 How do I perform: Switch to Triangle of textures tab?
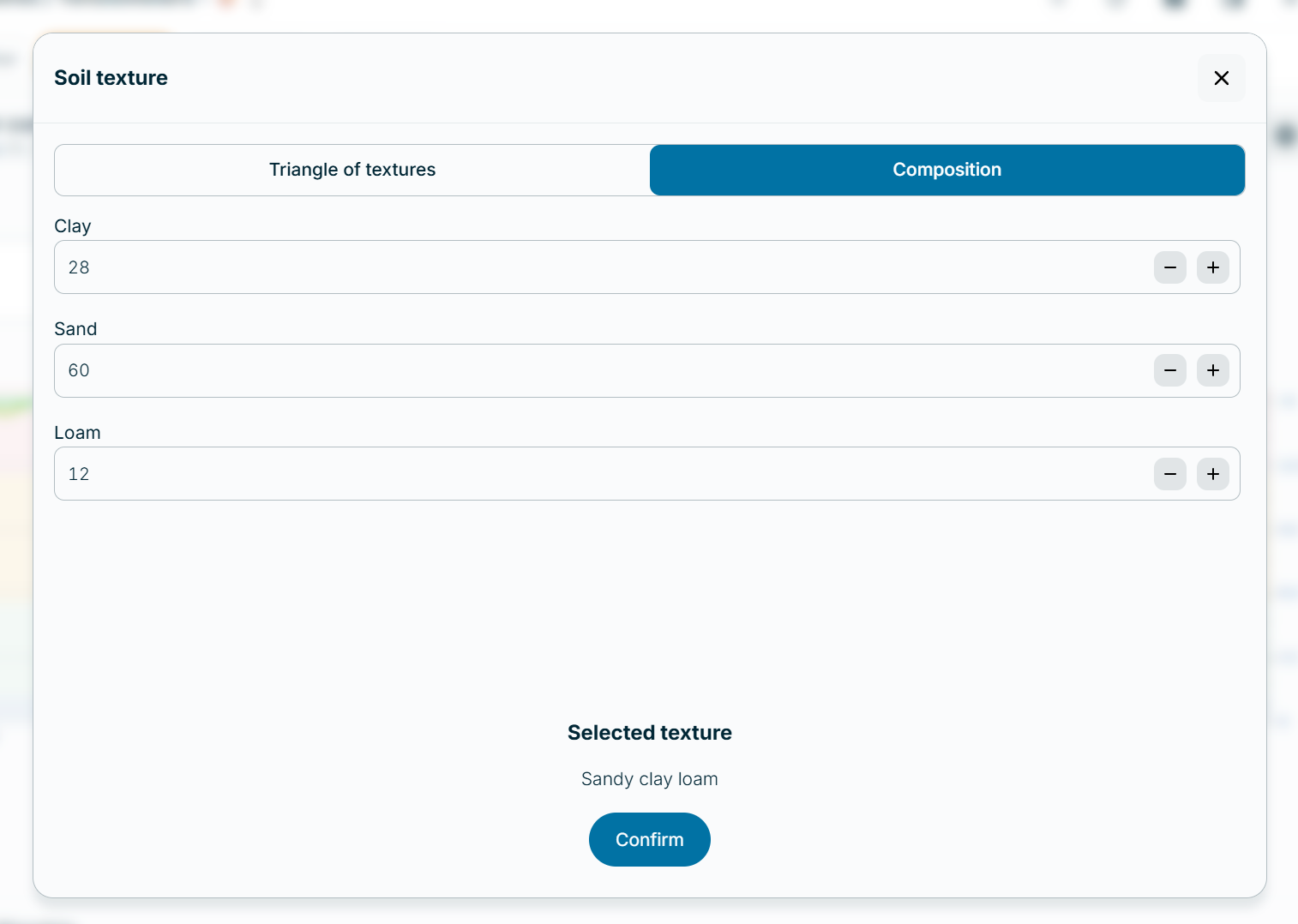click(x=352, y=170)
